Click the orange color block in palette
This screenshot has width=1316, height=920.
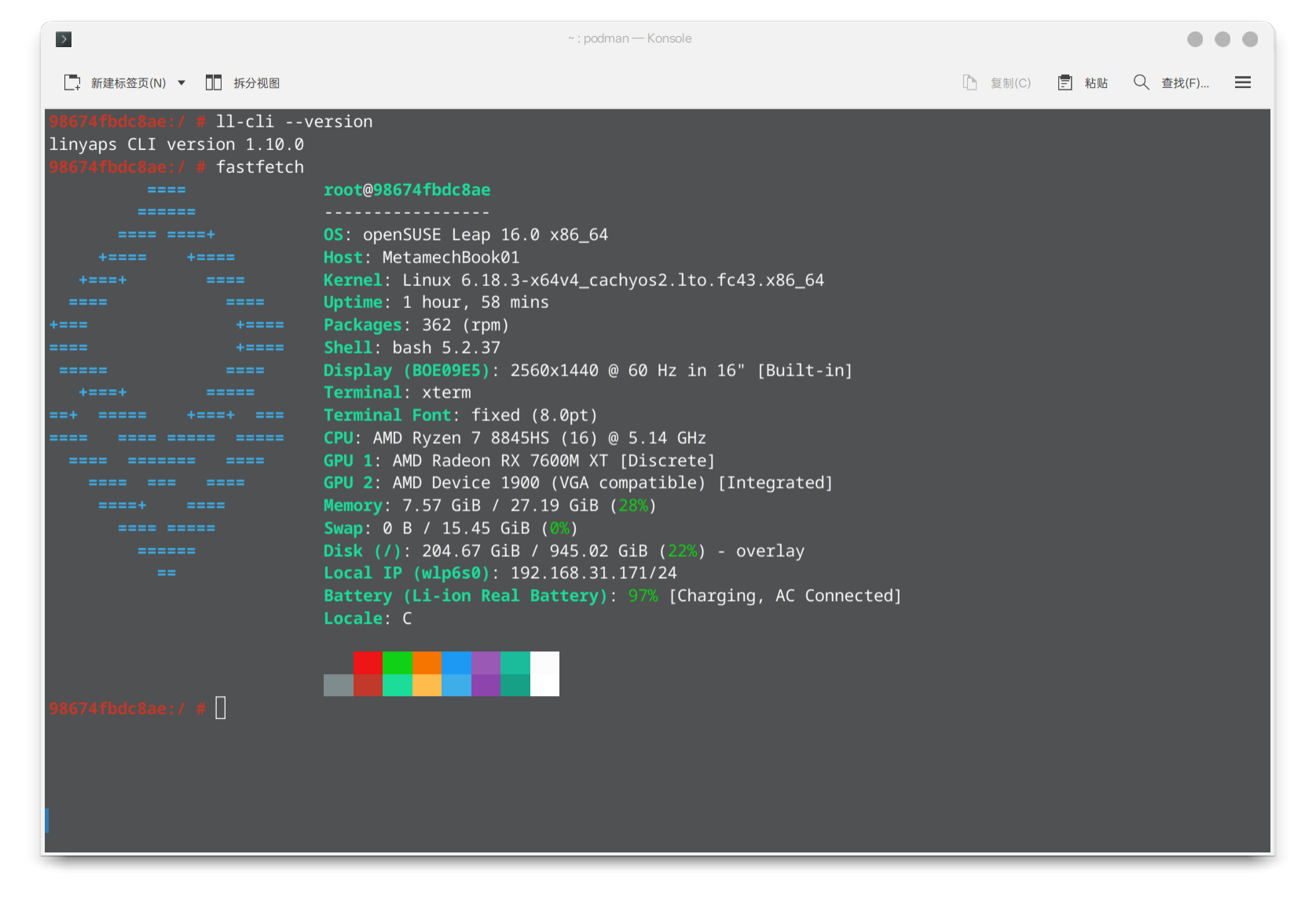pyautogui.click(x=427, y=662)
